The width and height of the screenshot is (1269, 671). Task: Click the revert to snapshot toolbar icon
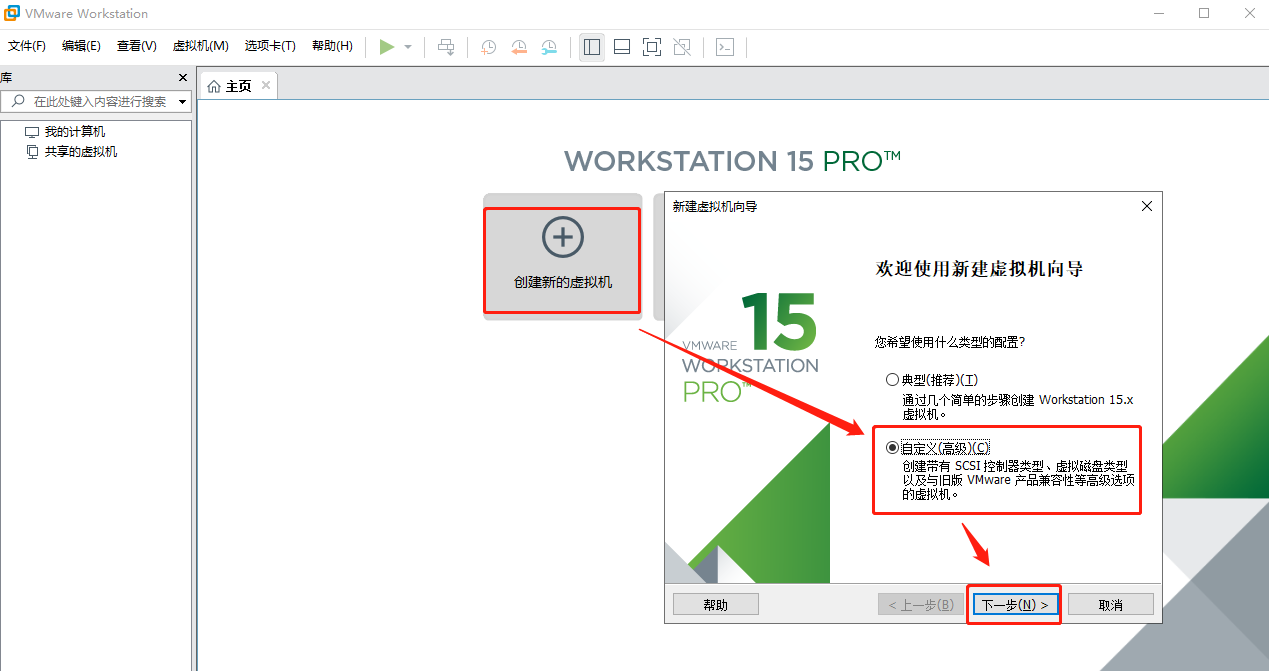tap(519, 47)
